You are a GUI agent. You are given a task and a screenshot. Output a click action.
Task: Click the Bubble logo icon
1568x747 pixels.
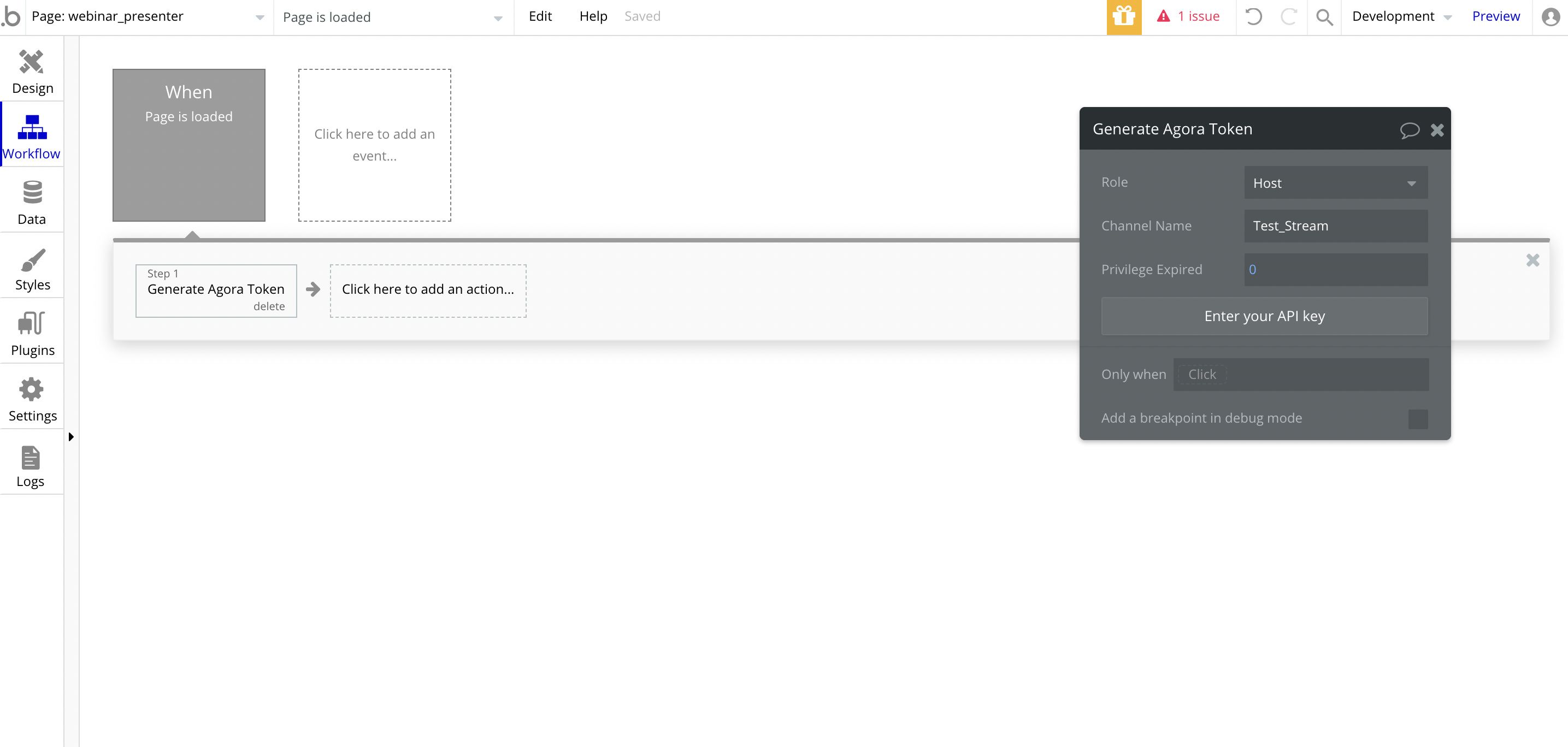pos(11,16)
